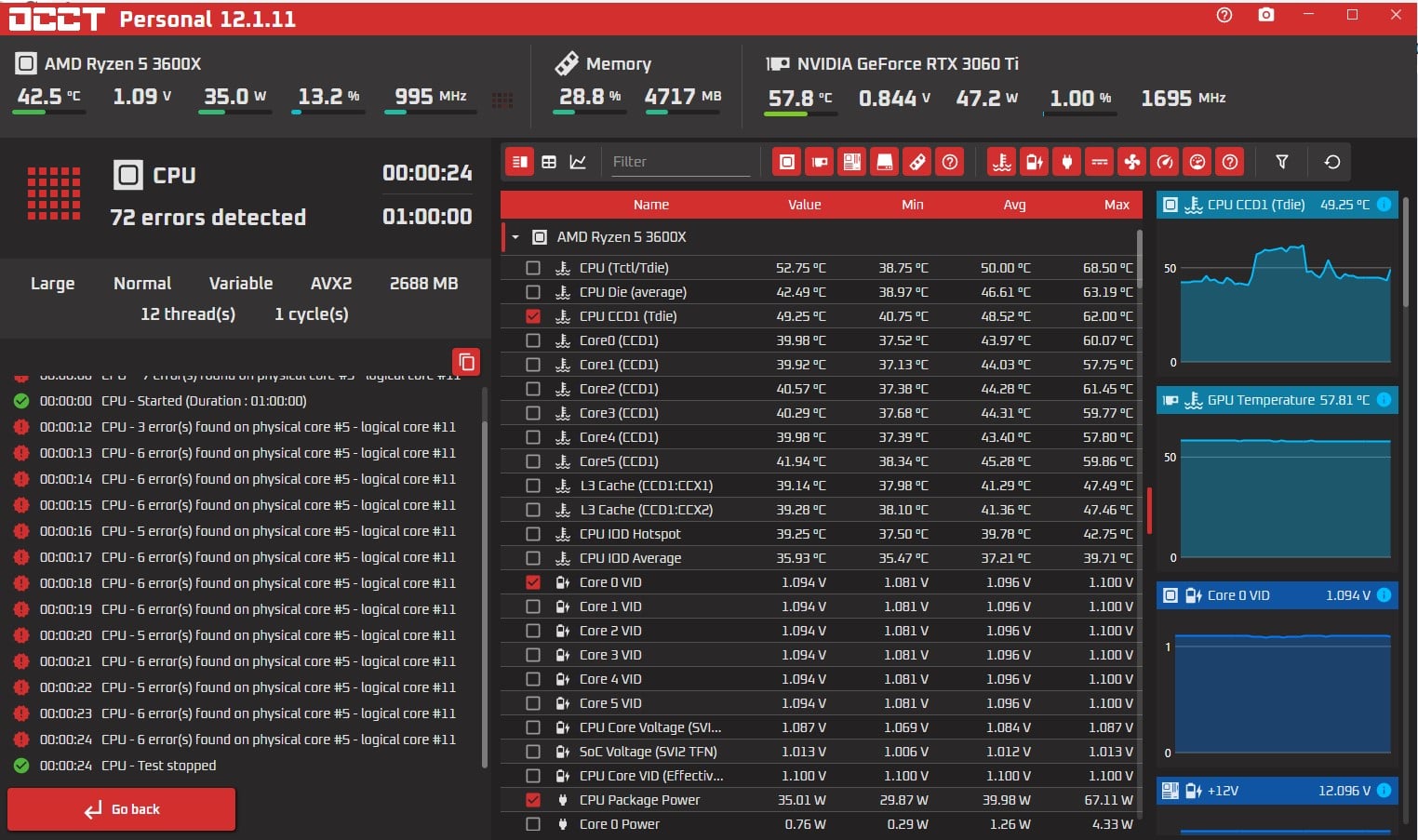1418x840 pixels.
Task: Toggle the temperature sensor type filter
Action: click(1002, 162)
